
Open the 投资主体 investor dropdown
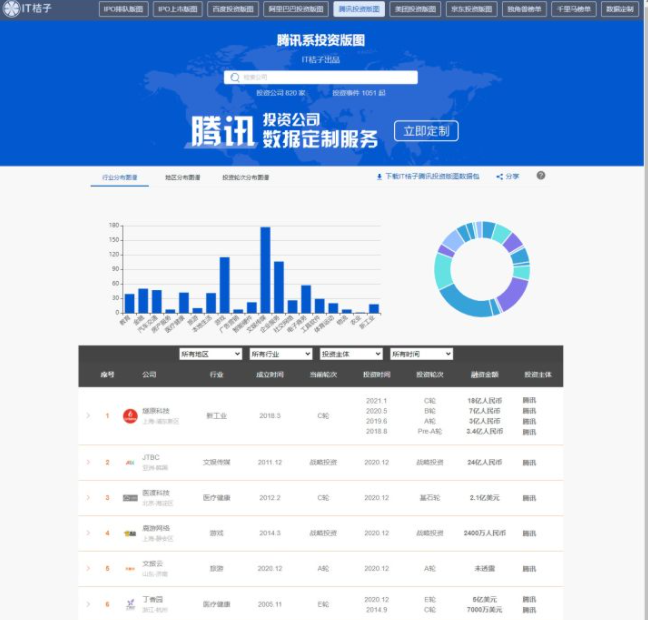click(351, 354)
